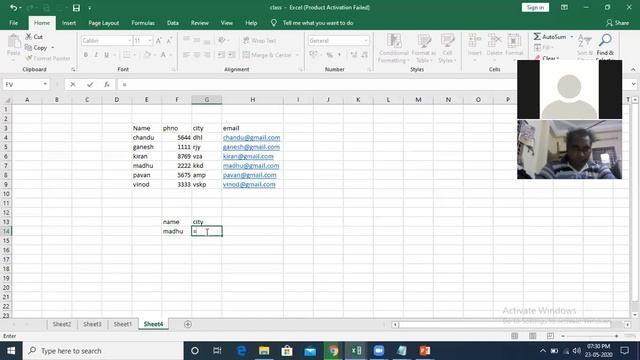Click Merge & Center

click(x=267, y=55)
